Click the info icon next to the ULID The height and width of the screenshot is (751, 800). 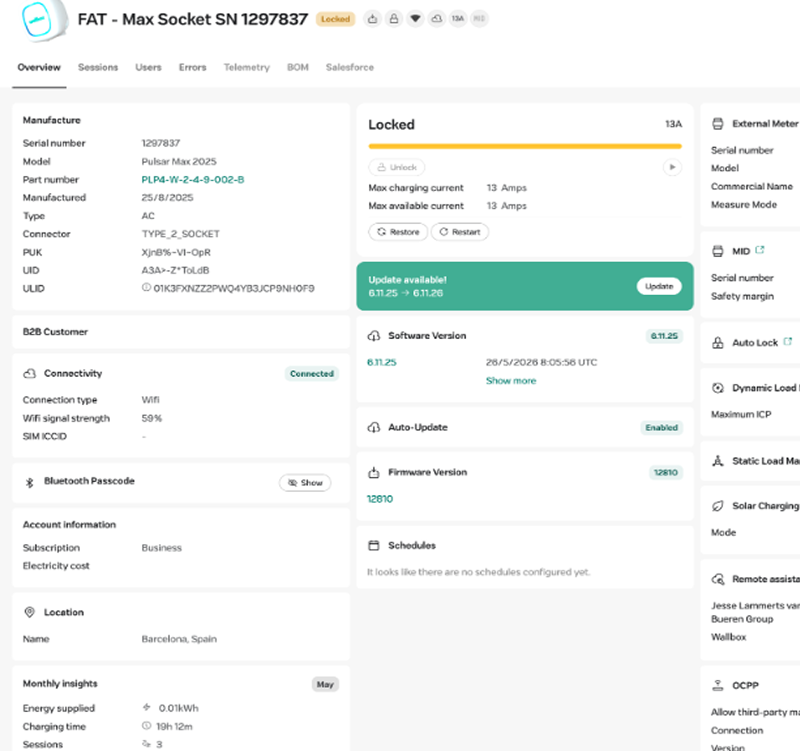pos(146,288)
